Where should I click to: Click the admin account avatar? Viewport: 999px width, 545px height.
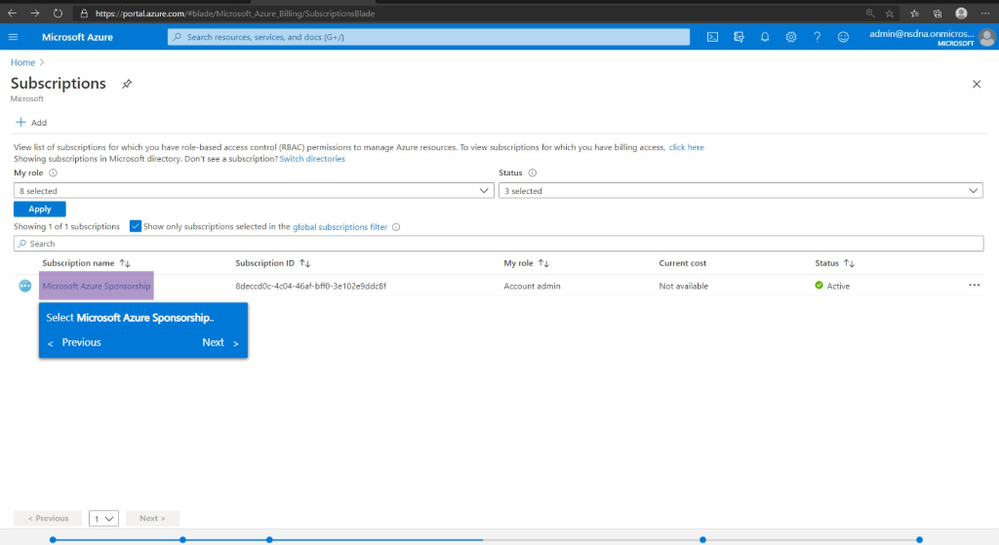point(987,38)
